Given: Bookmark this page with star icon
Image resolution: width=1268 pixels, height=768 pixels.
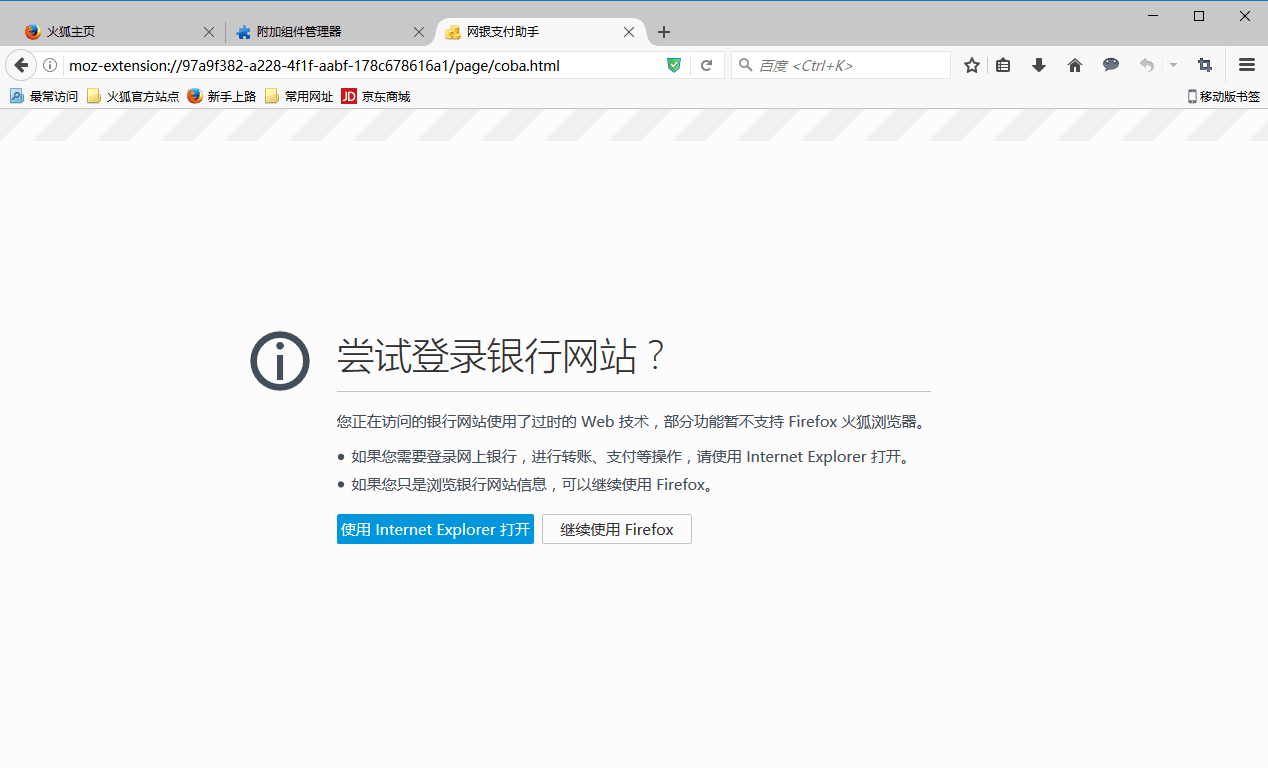Looking at the screenshot, I should point(972,65).
